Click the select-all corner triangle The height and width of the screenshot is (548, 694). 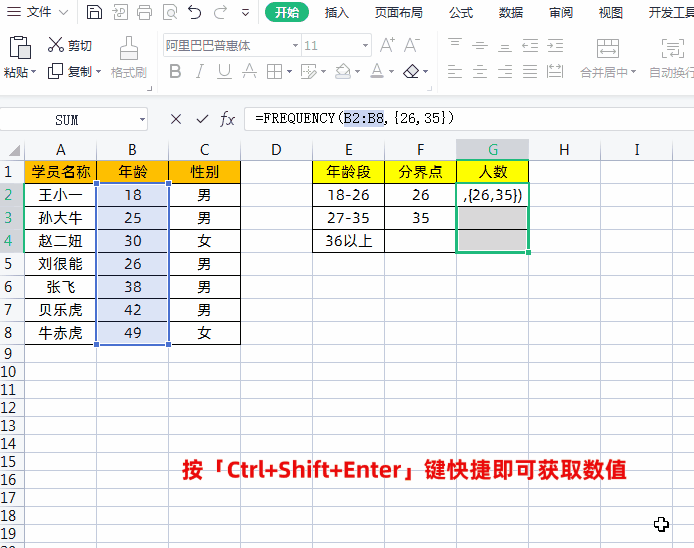(x=14, y=151)
